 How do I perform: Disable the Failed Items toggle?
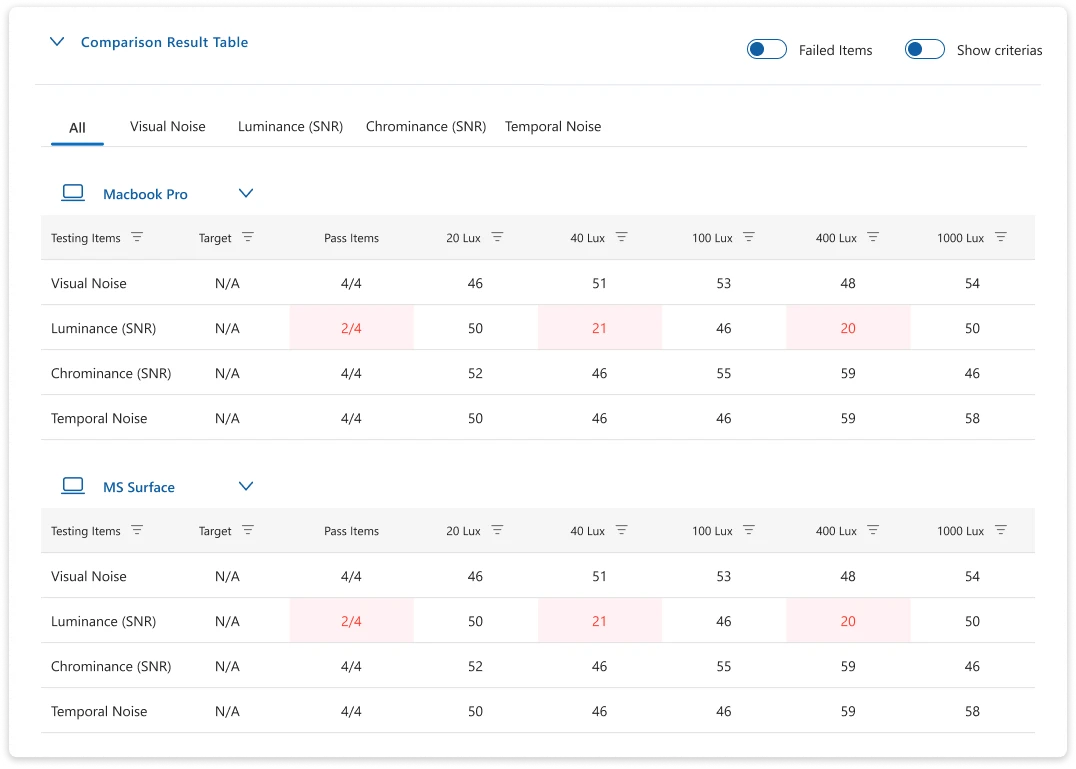tap(766, 48)
